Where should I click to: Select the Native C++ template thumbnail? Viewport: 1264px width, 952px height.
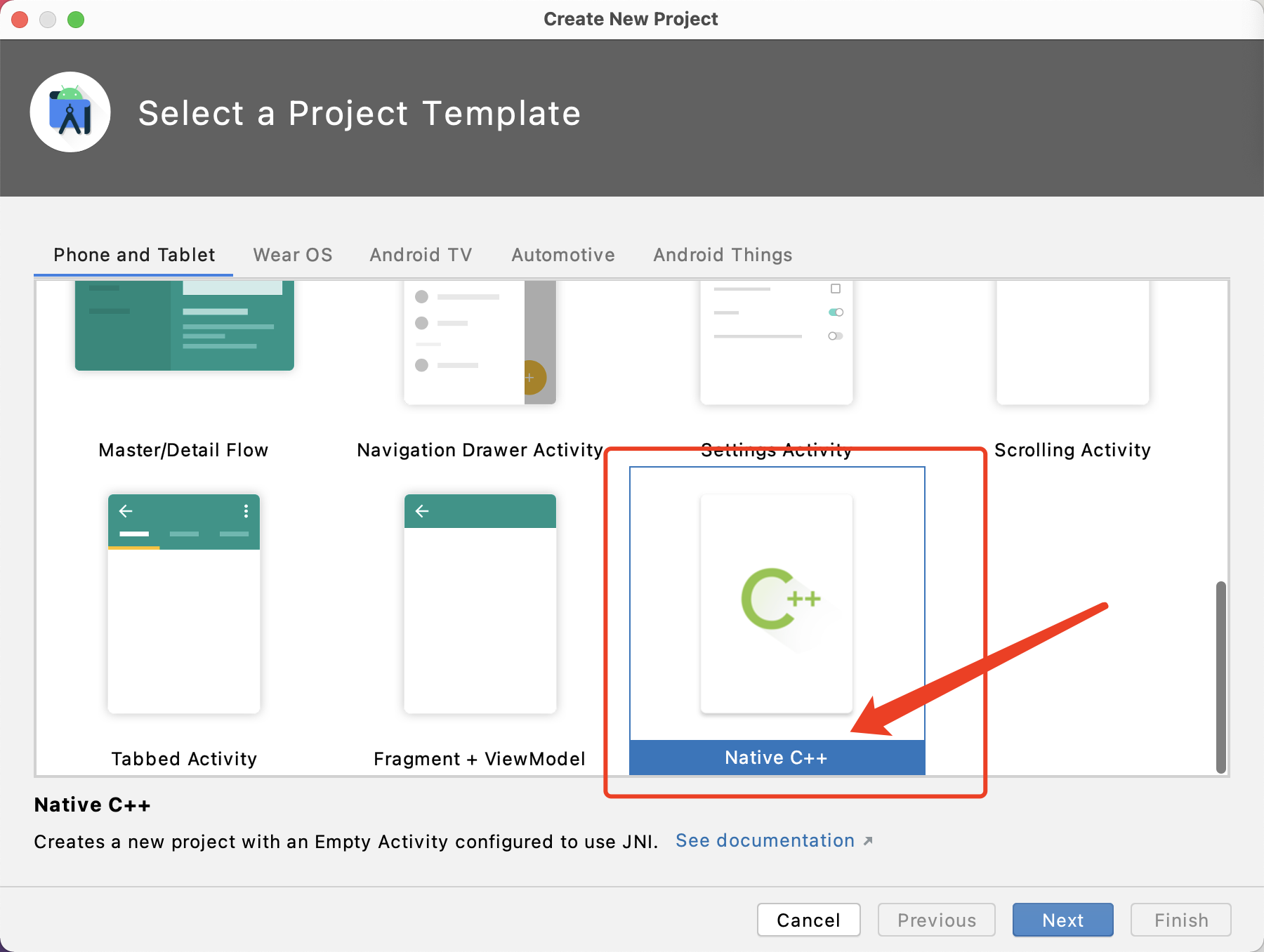coord(777,604)
